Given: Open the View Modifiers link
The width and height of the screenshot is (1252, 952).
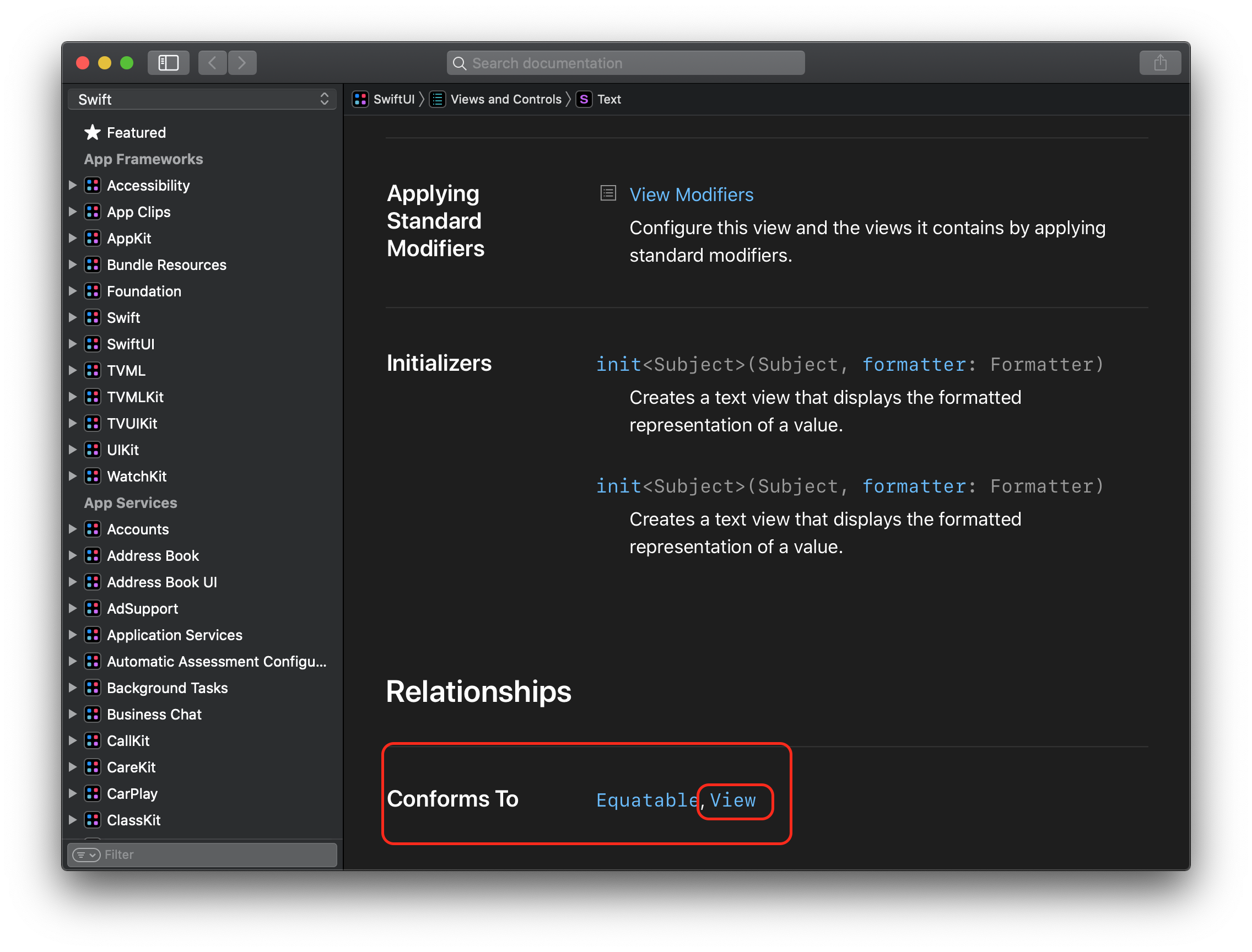Looking at the screenshot, I should pyautogui.click(x=691, y=194).
